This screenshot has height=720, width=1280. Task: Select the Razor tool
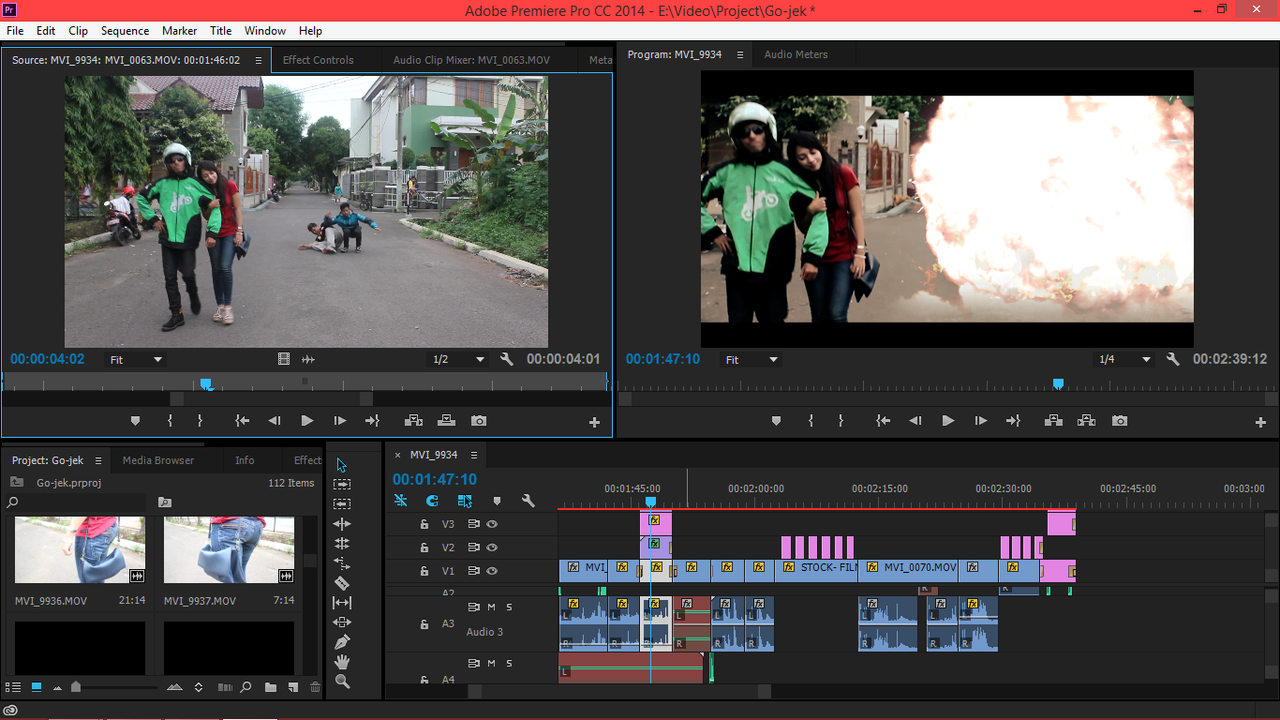[x=342, y=583]
